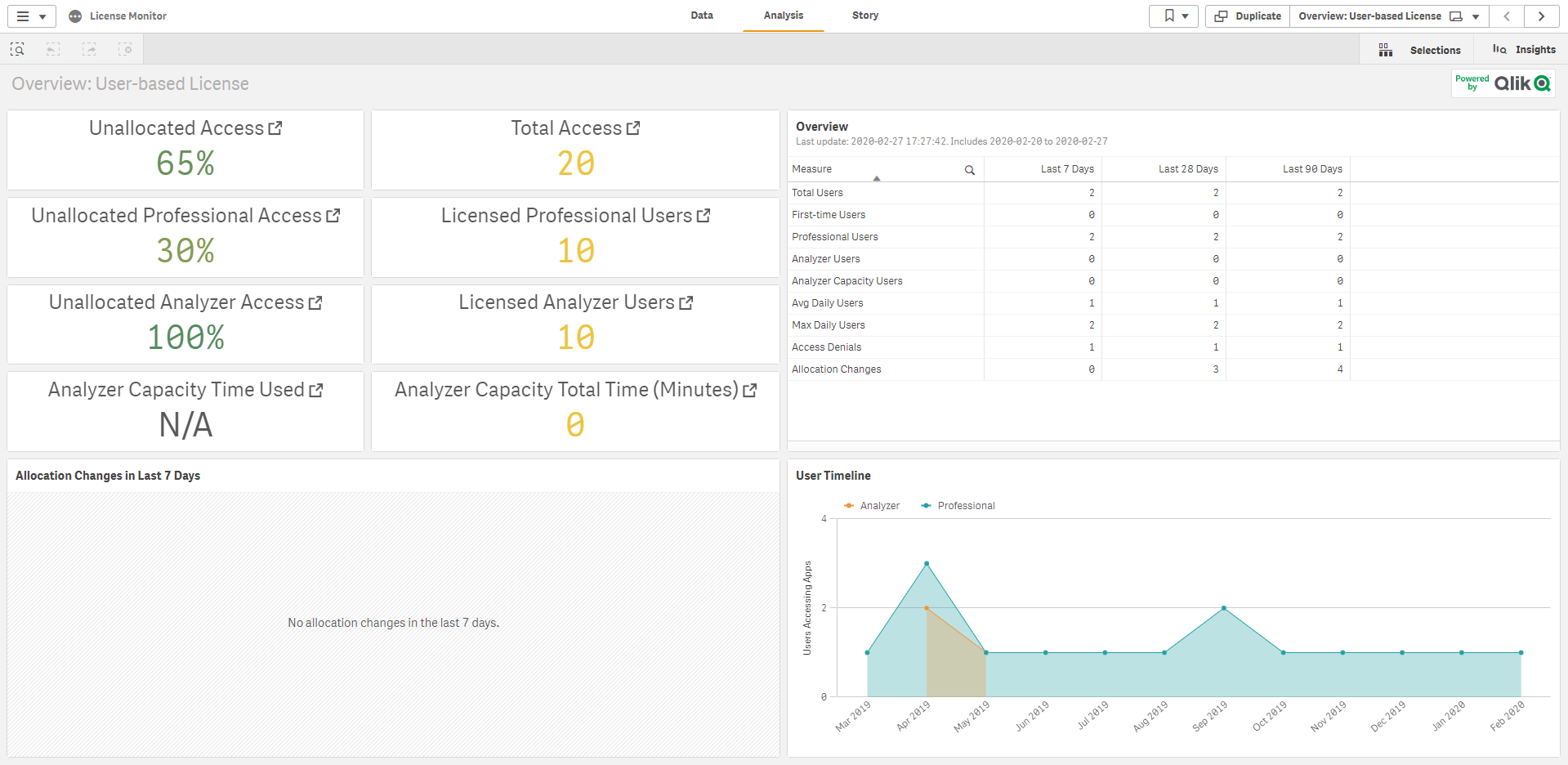Click the User Timeline chart title
This screenshot has height=765, width=1568.
coord(833,476)
